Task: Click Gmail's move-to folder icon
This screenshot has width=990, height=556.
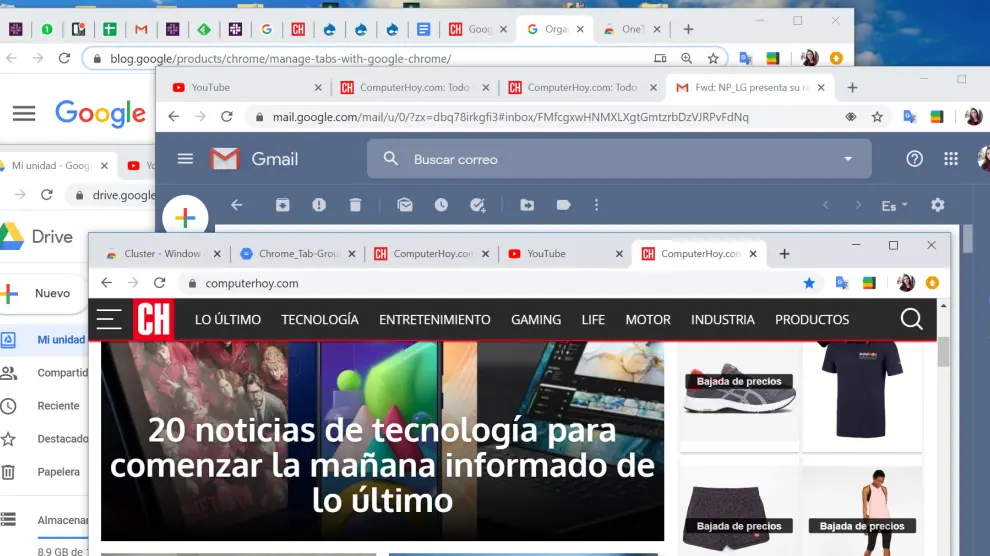Action: (527, 205)
